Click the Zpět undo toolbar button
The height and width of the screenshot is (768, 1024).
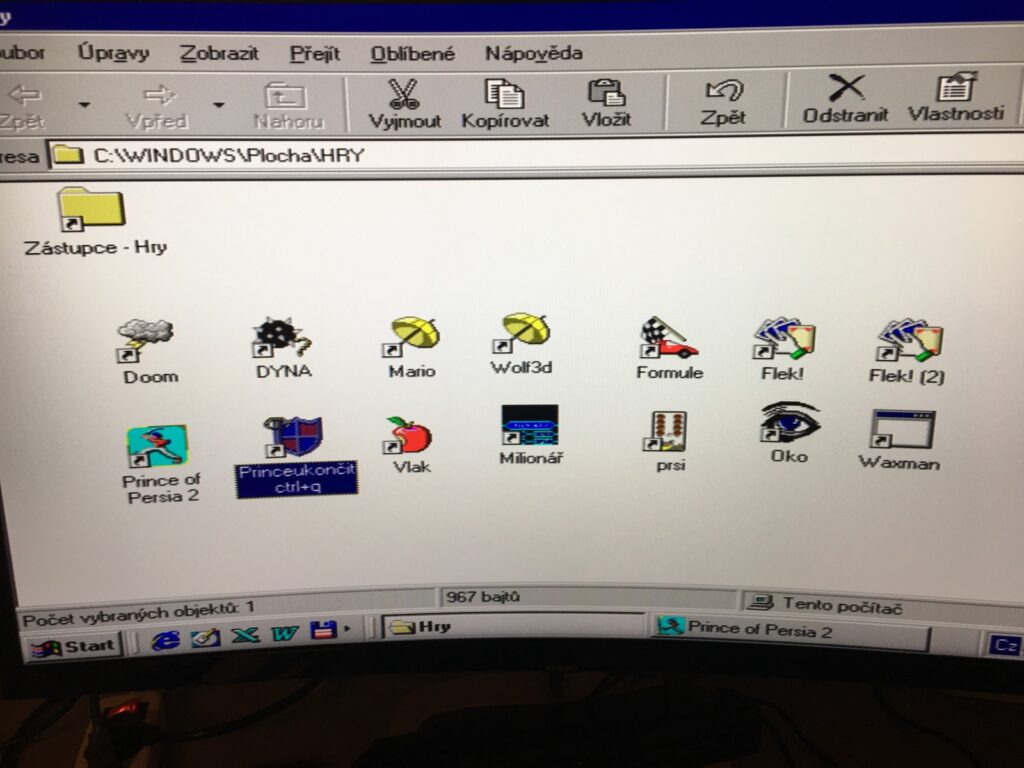click(722, 103)
